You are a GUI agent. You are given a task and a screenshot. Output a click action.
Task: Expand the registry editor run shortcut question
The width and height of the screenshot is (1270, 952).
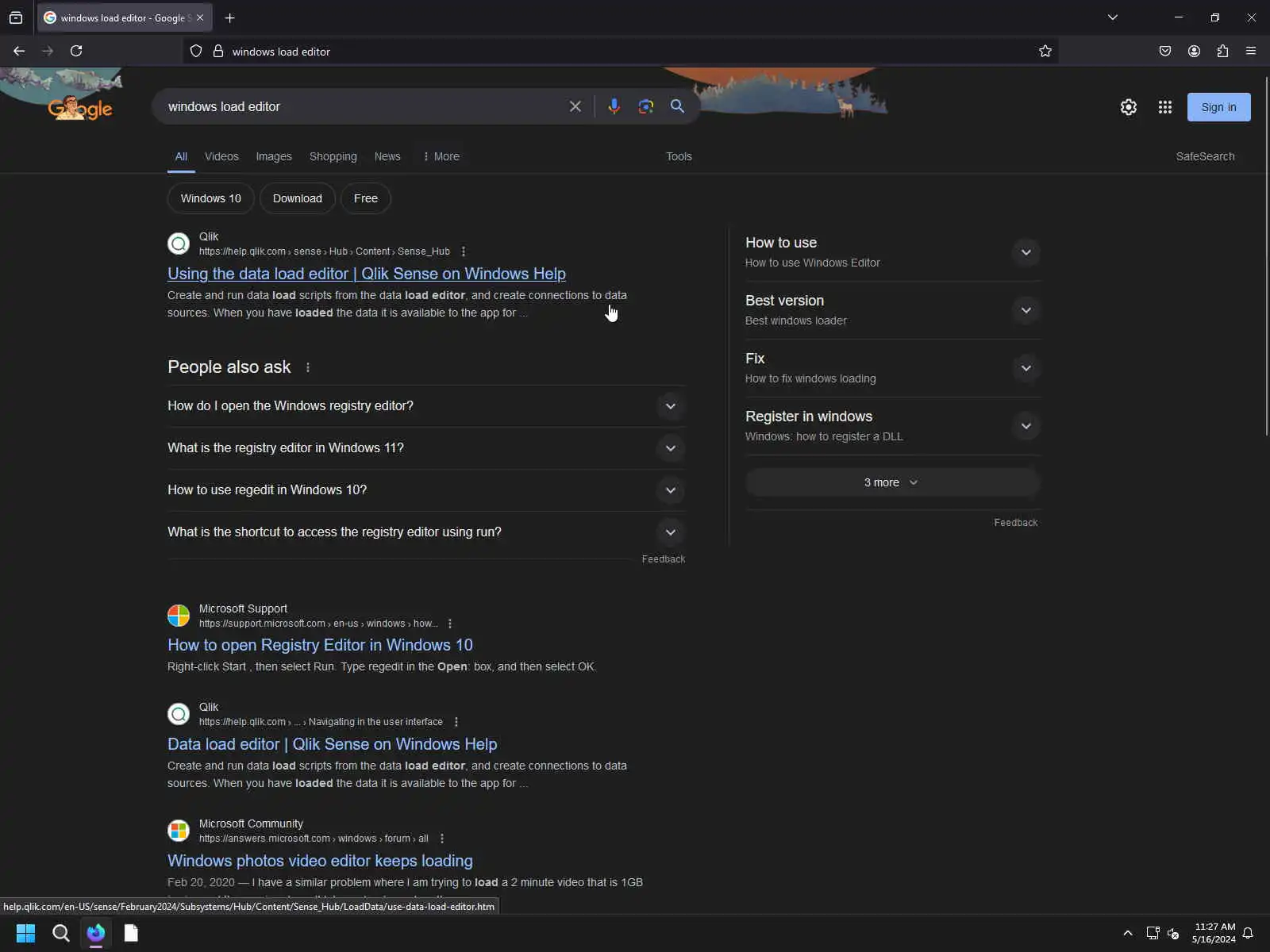426,532
